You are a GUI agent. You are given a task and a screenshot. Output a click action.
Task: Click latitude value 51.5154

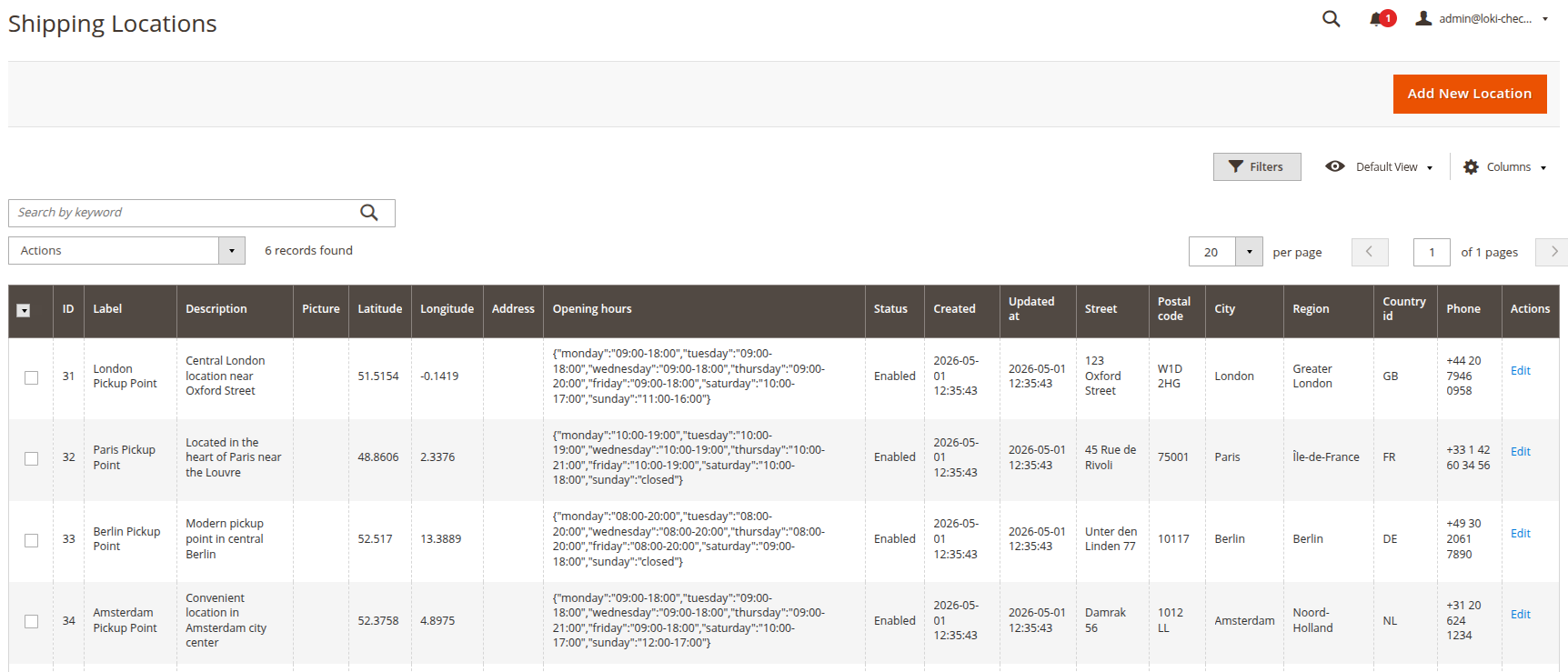(x=378, y=376)
